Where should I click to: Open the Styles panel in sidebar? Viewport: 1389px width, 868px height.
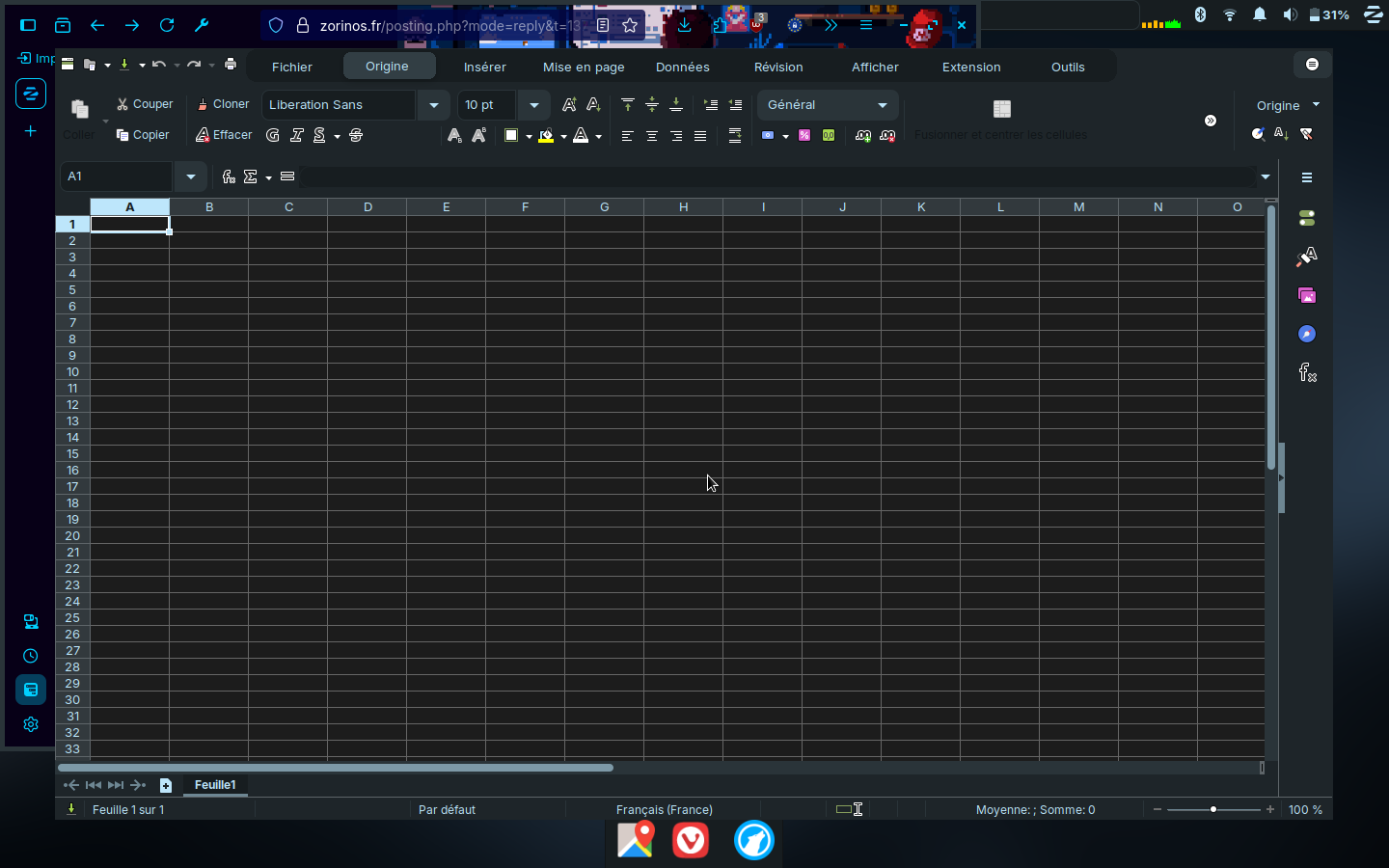pyautogui.click(x=1307, y=257)
